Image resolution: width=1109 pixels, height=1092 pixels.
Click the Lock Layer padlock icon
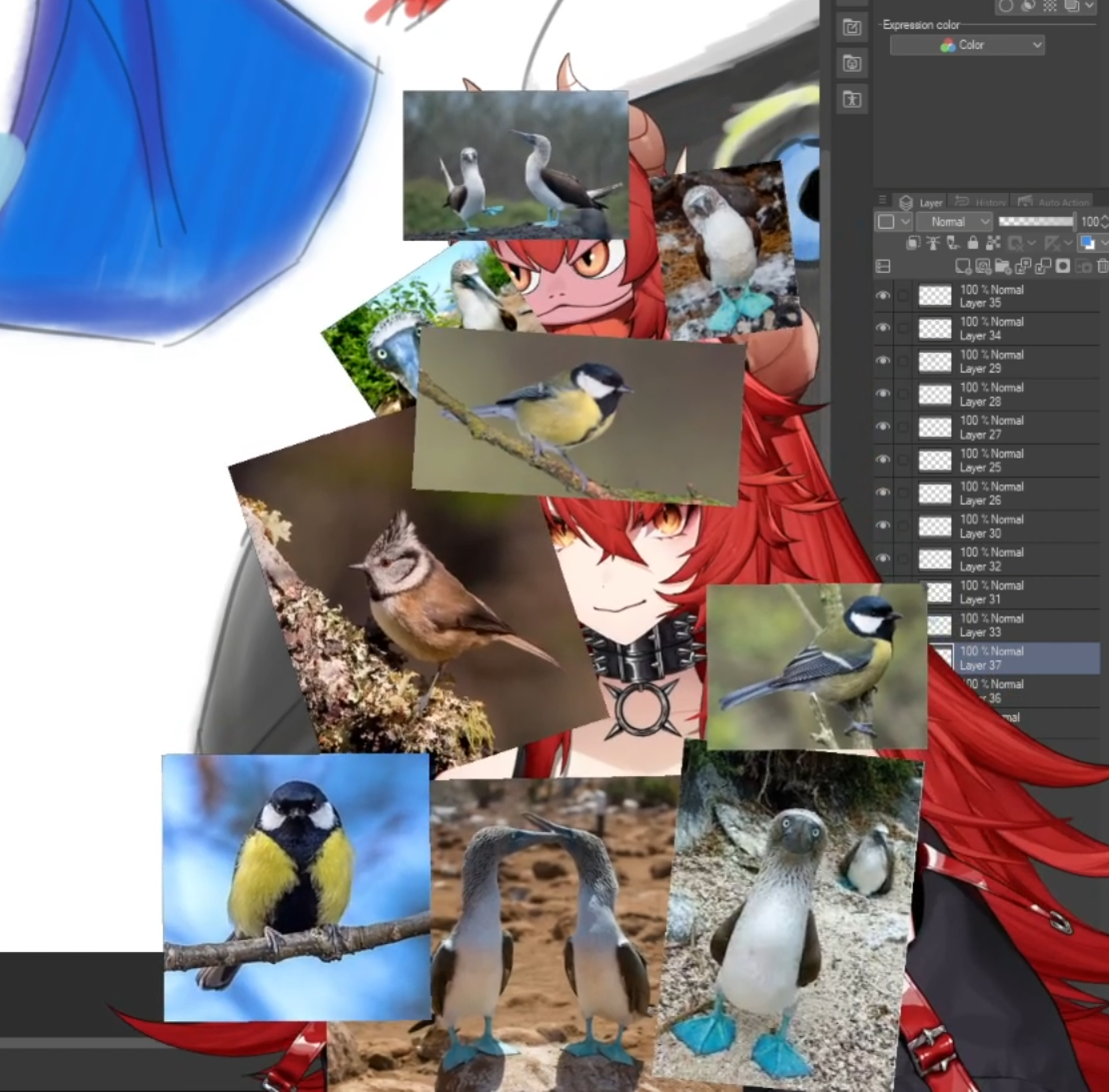[973, 244]
